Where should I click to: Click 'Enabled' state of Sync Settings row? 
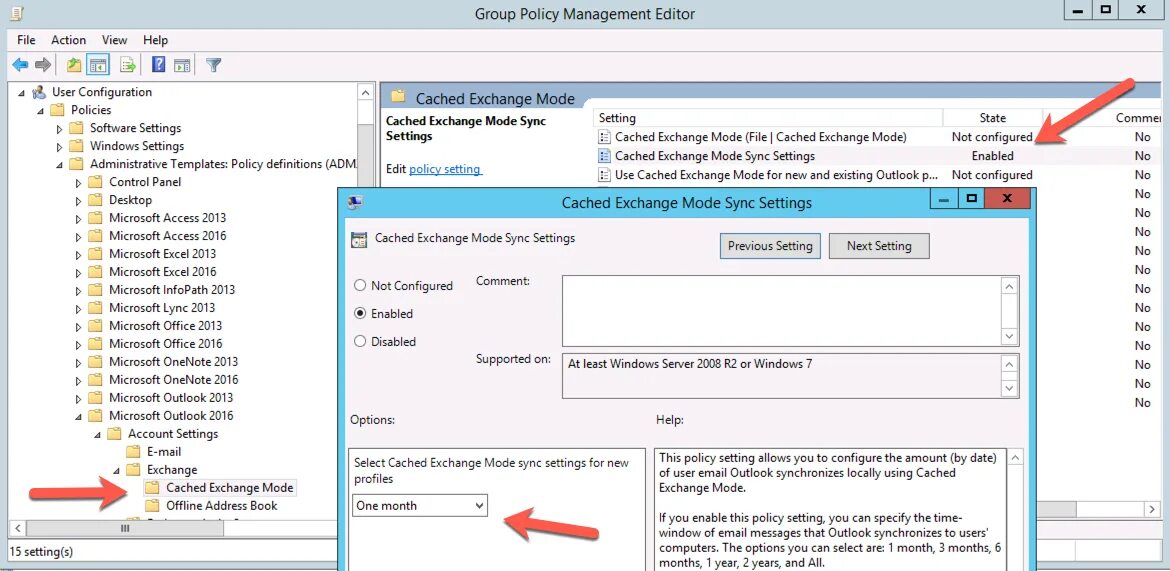pos(992,156)
